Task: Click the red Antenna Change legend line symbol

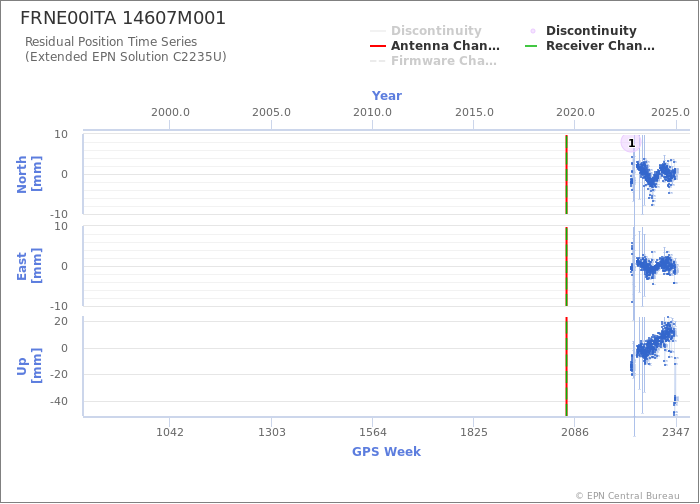Action: (x=378, y=46)
